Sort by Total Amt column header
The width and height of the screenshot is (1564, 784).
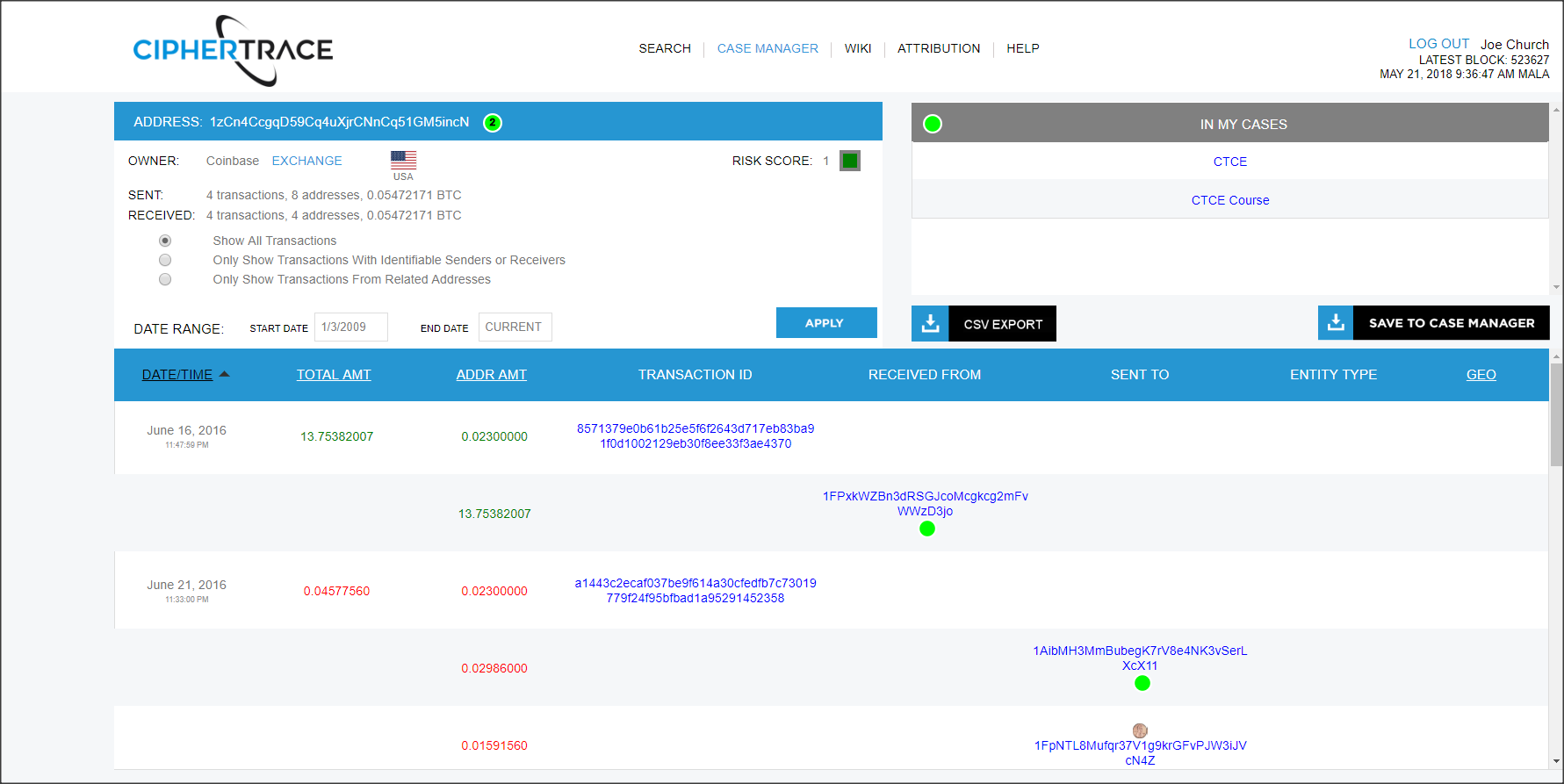(x=334, y=375)
